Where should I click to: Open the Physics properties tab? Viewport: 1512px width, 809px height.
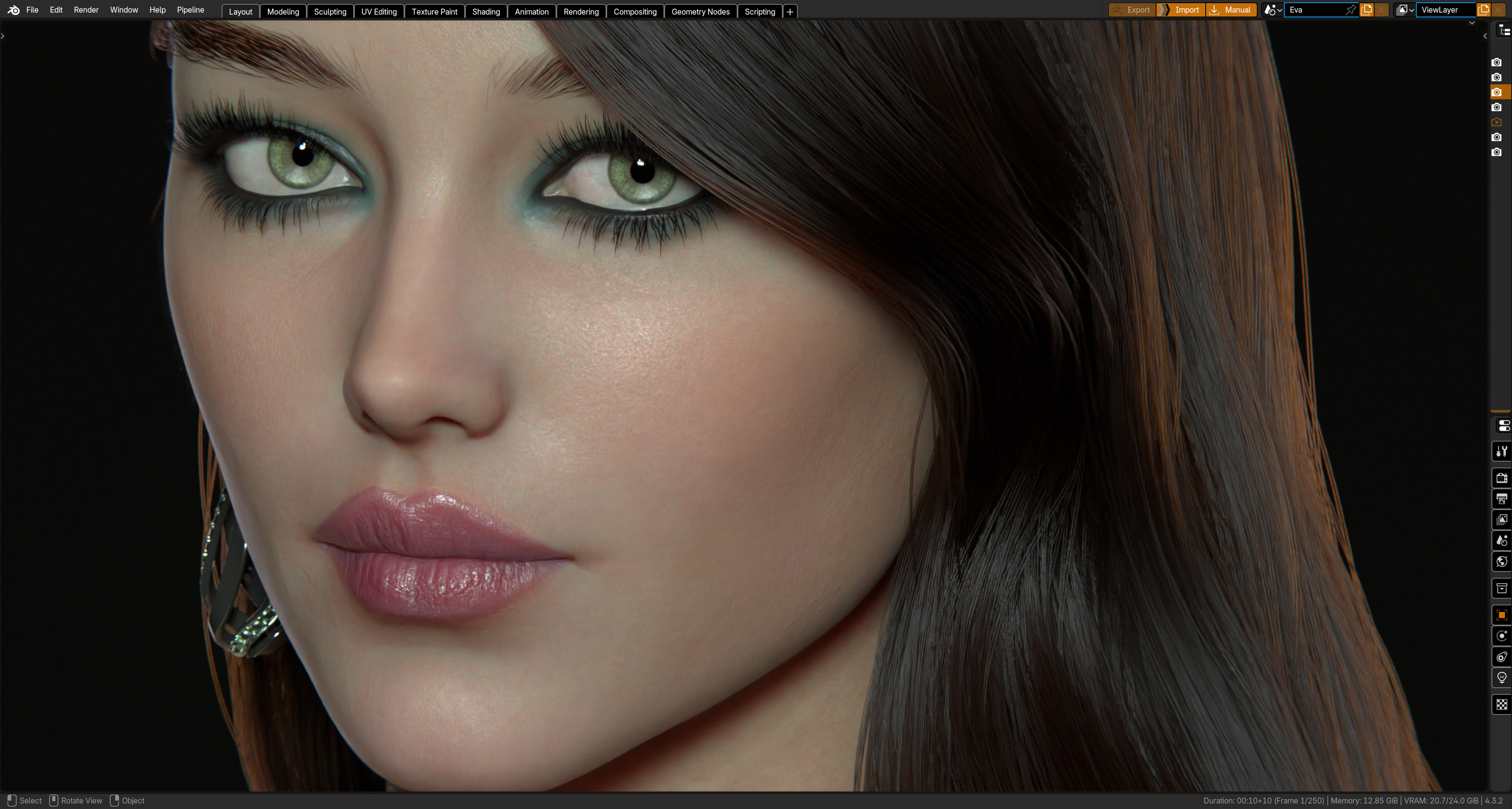[1501, 636]
